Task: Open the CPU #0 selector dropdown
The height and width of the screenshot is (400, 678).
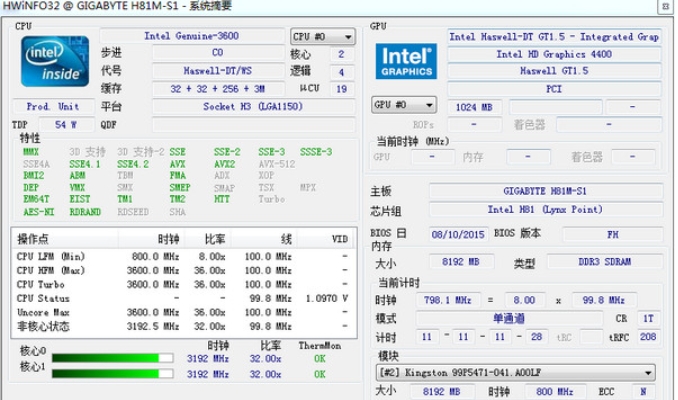Action: pyautogui.click(x=323, y=37)
